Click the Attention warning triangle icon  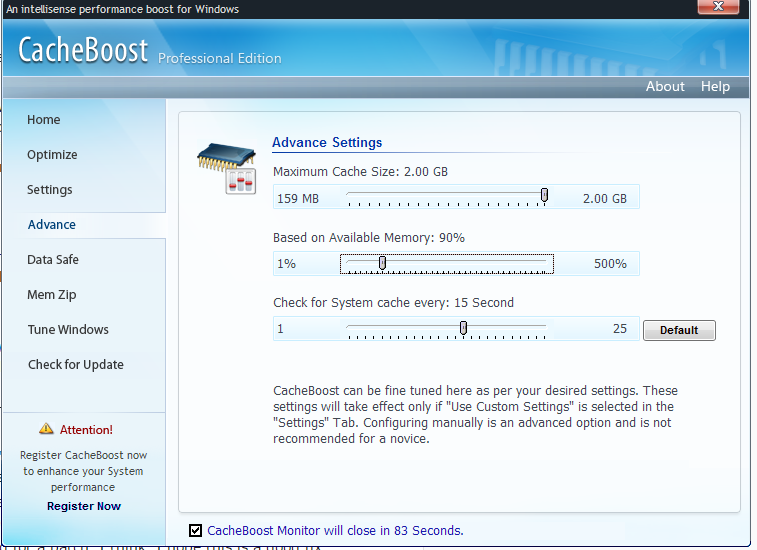(x=46, y=429)
